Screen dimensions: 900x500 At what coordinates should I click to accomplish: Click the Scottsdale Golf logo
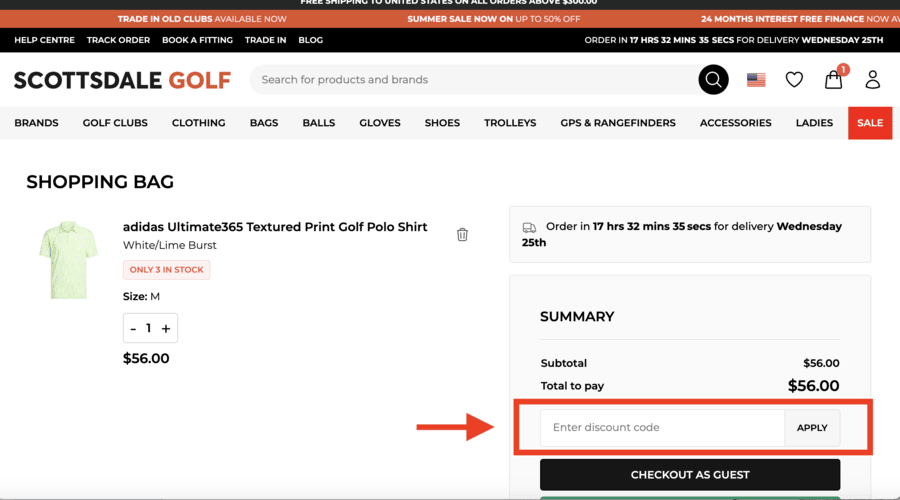(122, 80)
